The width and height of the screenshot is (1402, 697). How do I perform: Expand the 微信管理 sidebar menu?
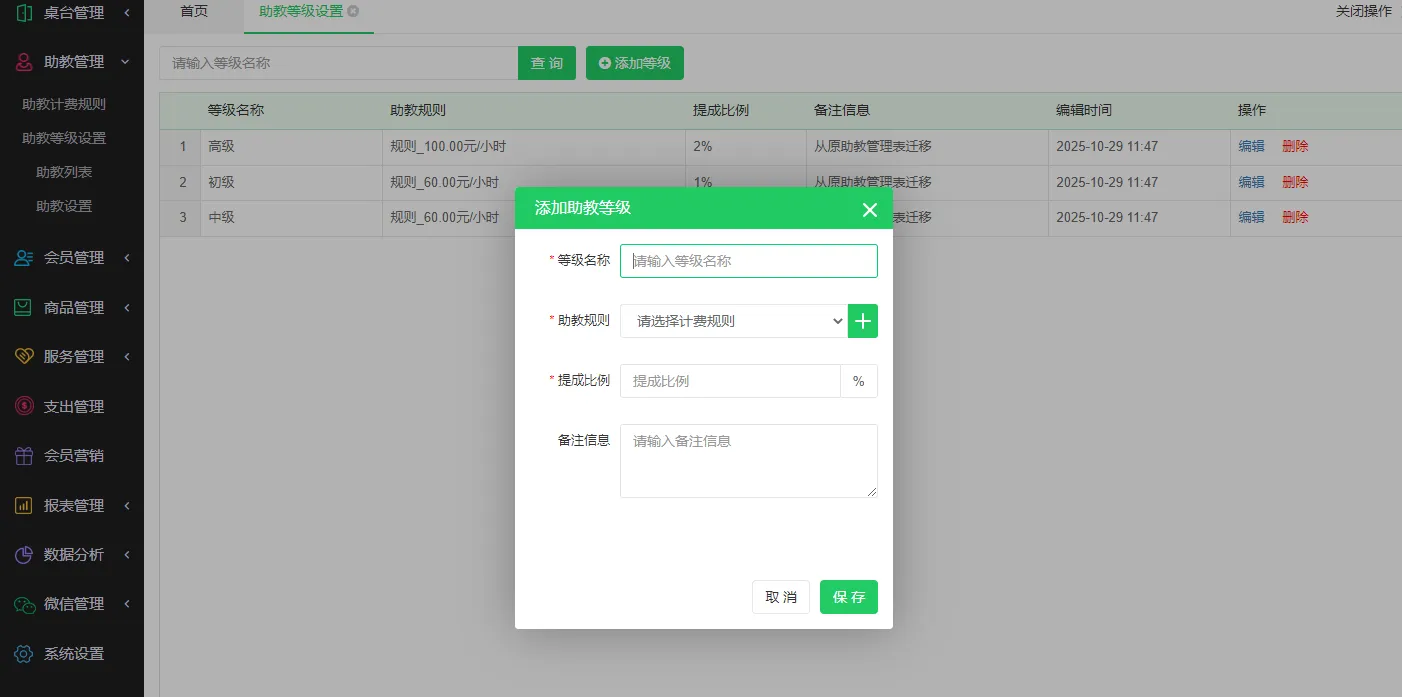point(74,604)
